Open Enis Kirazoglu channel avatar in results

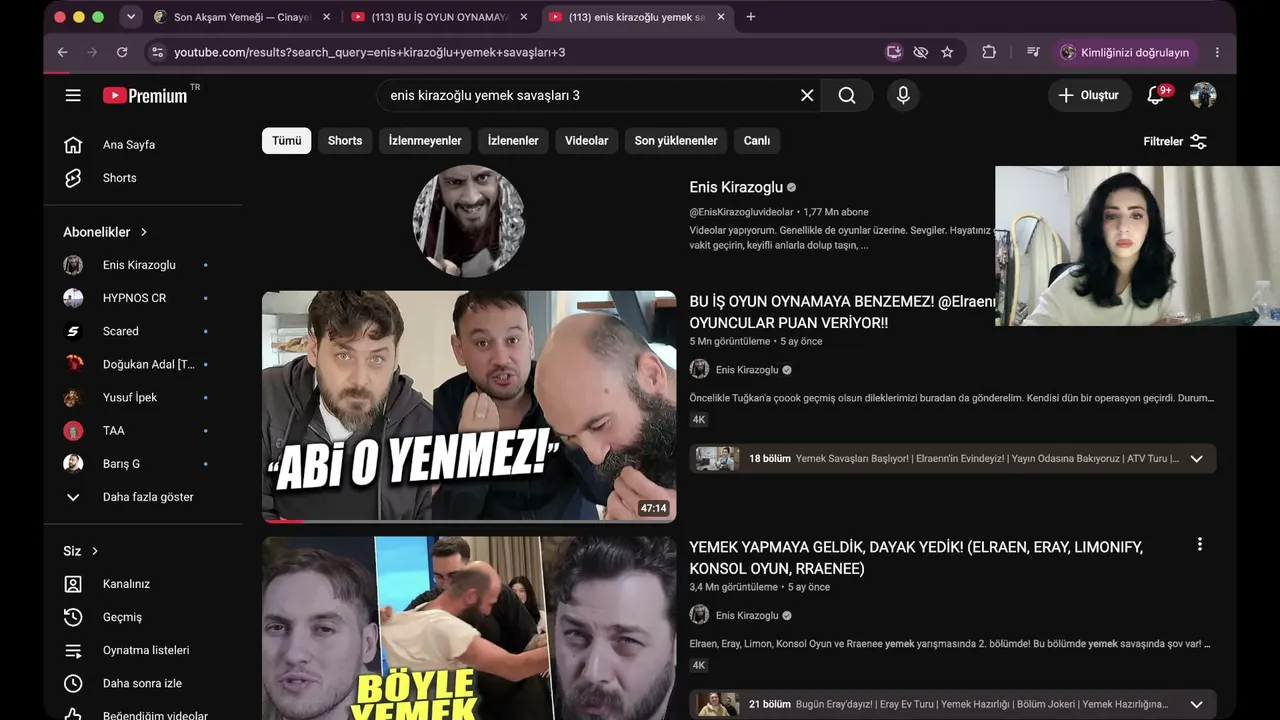tap(469, 221)
